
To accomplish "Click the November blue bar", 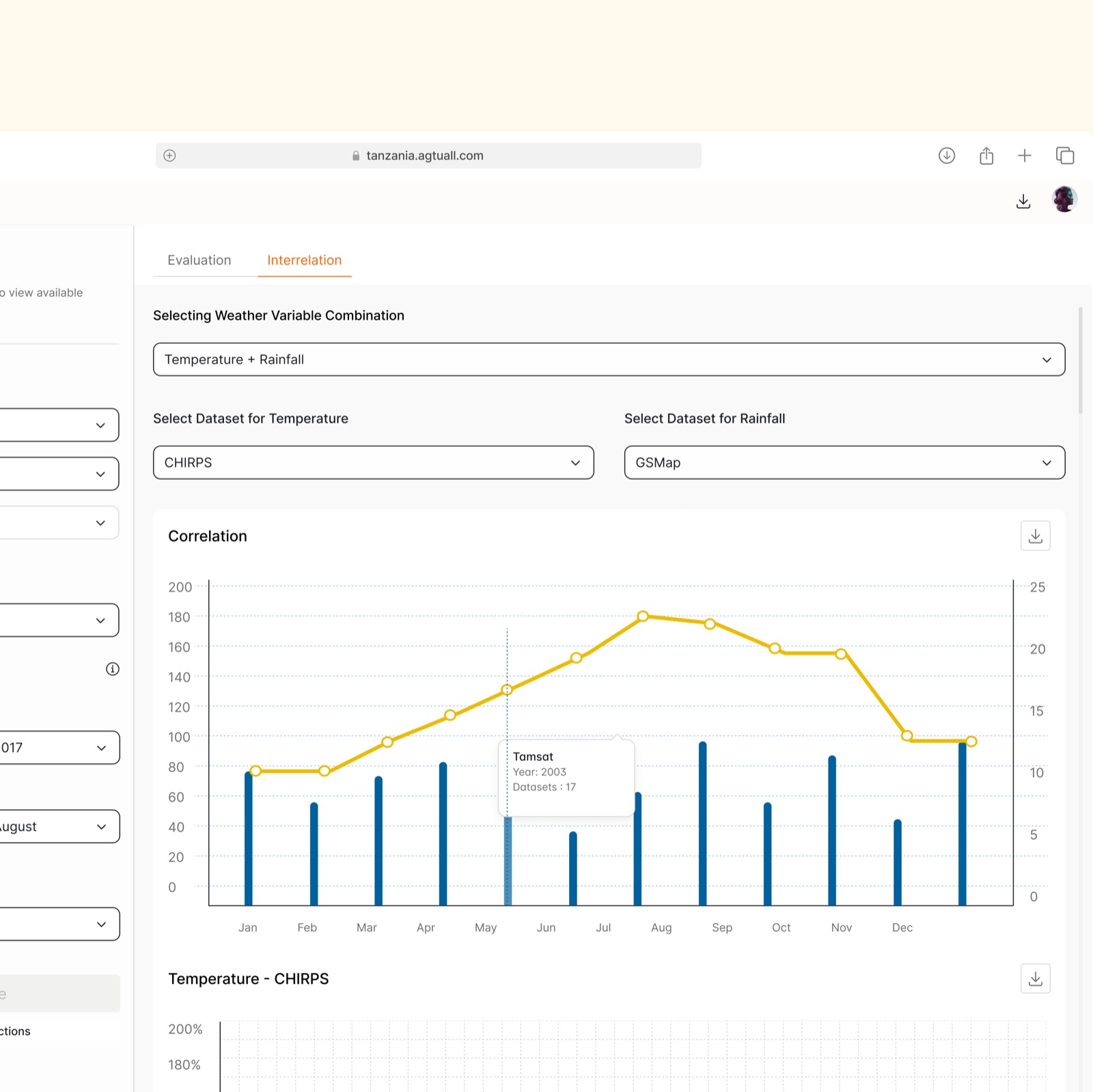I will [833, 830].
